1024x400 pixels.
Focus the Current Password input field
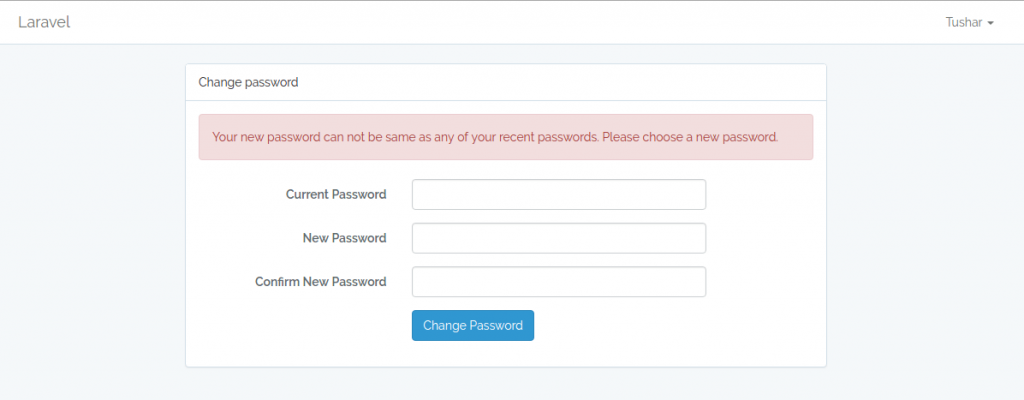pos(558,195)
